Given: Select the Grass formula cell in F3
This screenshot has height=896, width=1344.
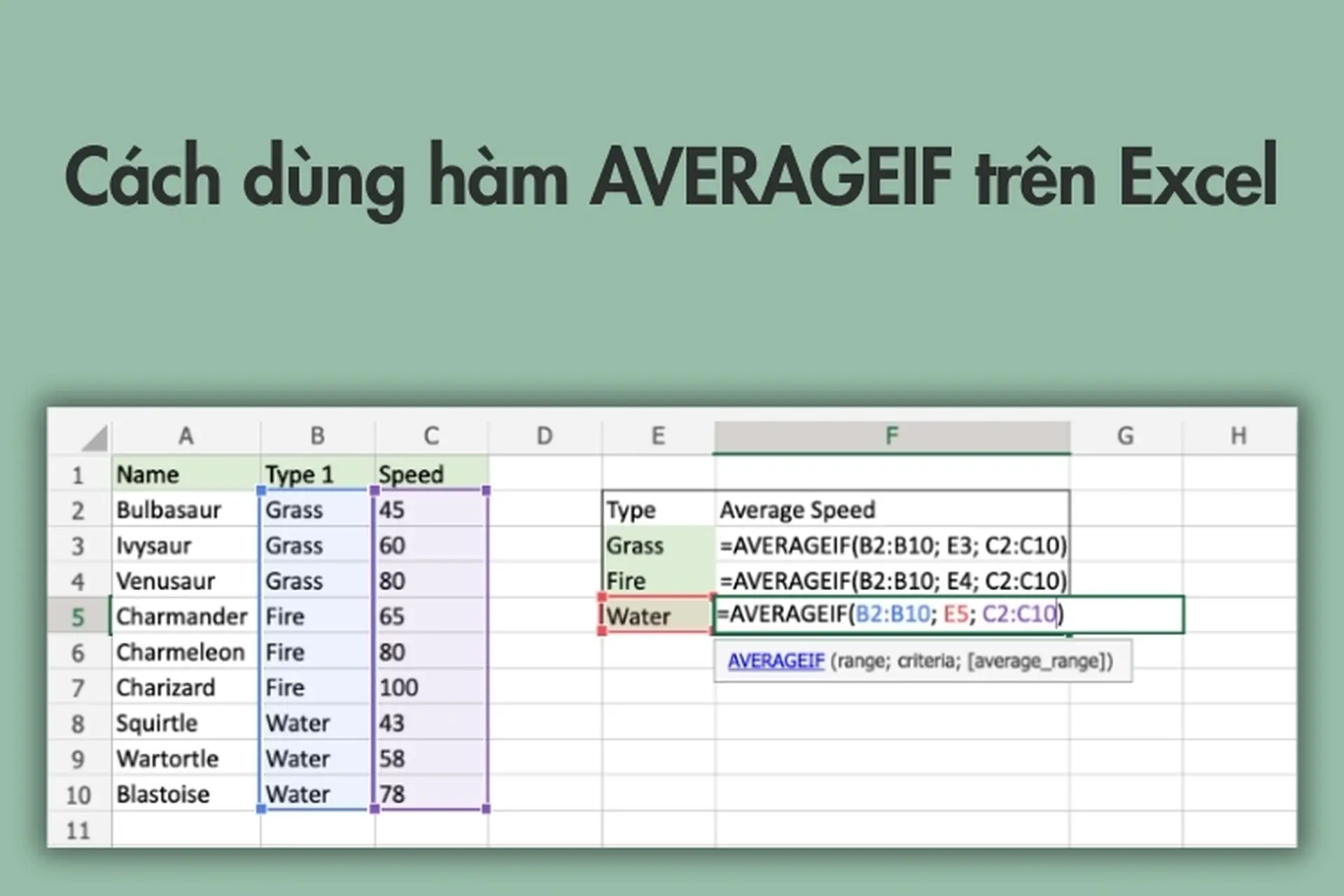Looking at the screenshot, I should coord(889,545).
